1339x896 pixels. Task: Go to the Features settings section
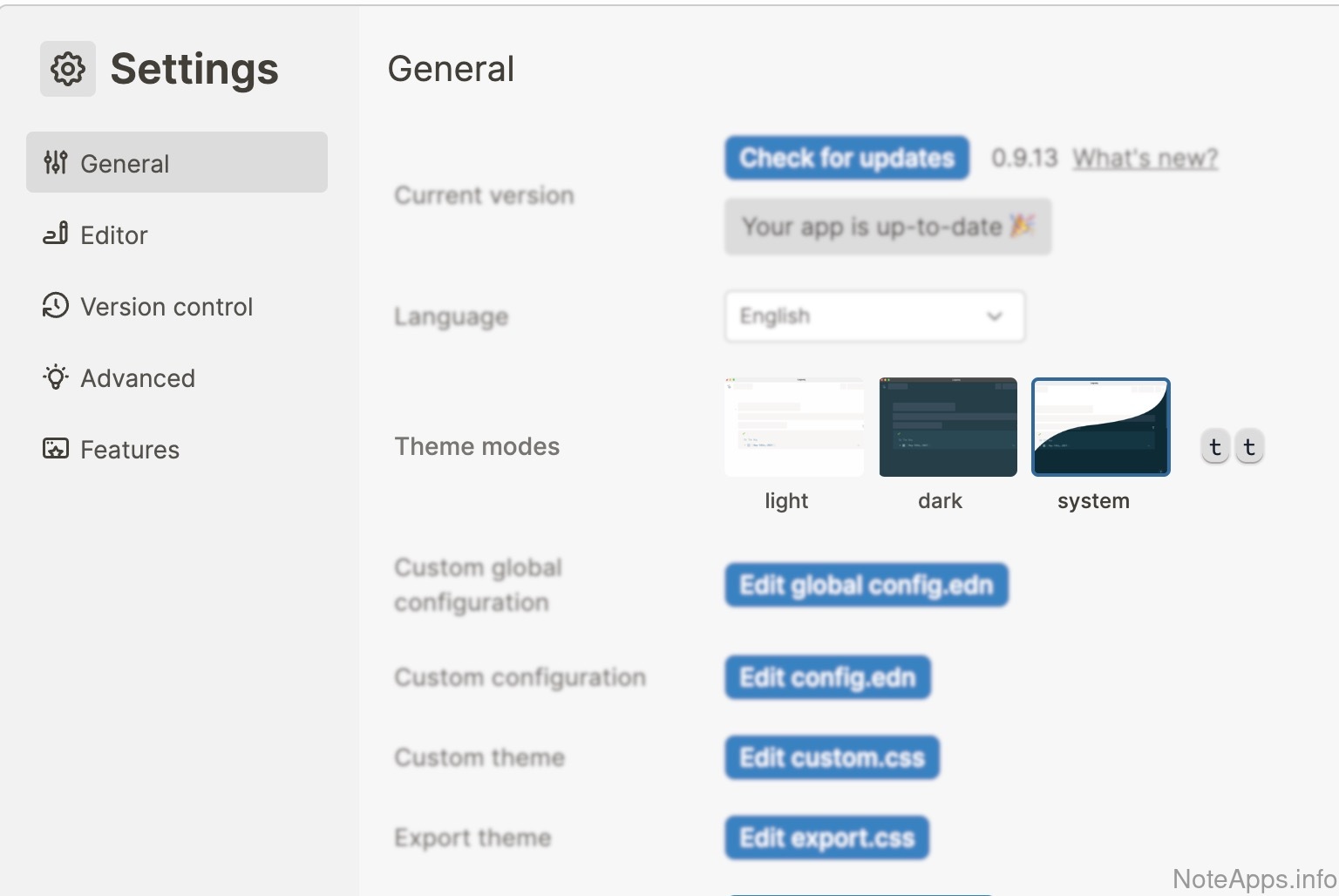(129, 450)
